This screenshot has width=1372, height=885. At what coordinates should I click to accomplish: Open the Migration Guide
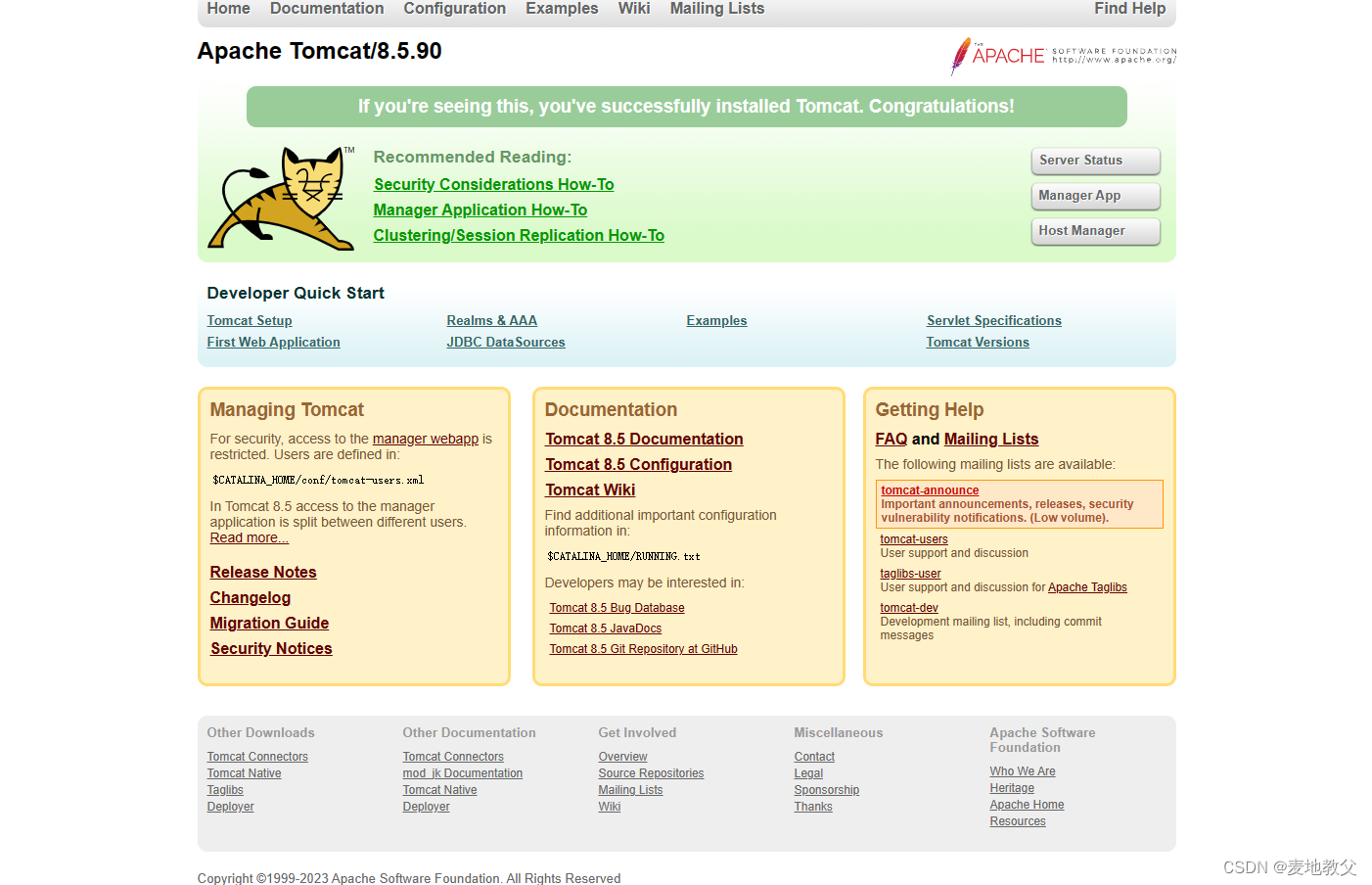coord(269,623)
